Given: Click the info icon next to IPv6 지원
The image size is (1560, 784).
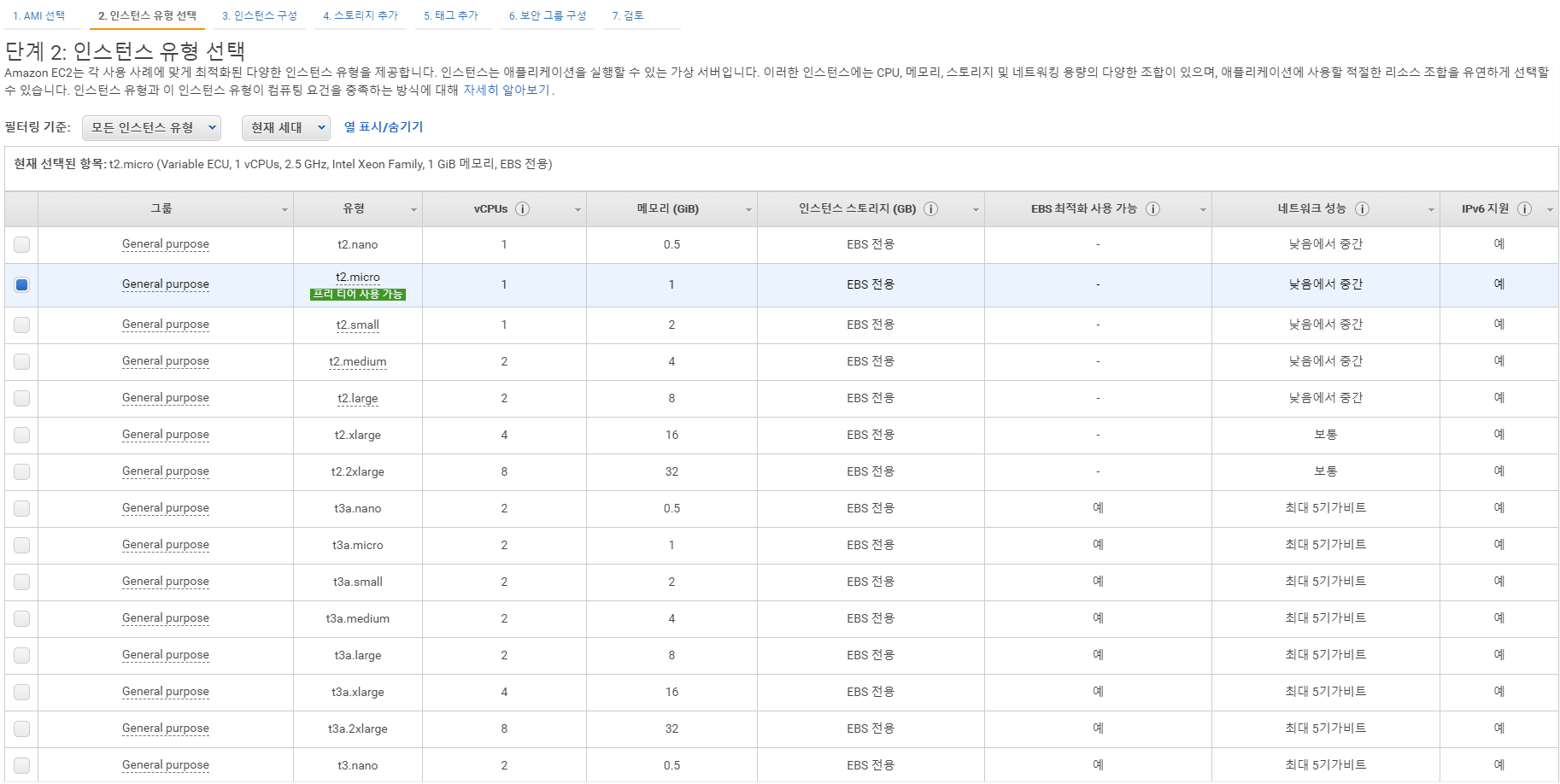Looking at the screenshot, I should pyautogui.click(x=1524, y=209).
